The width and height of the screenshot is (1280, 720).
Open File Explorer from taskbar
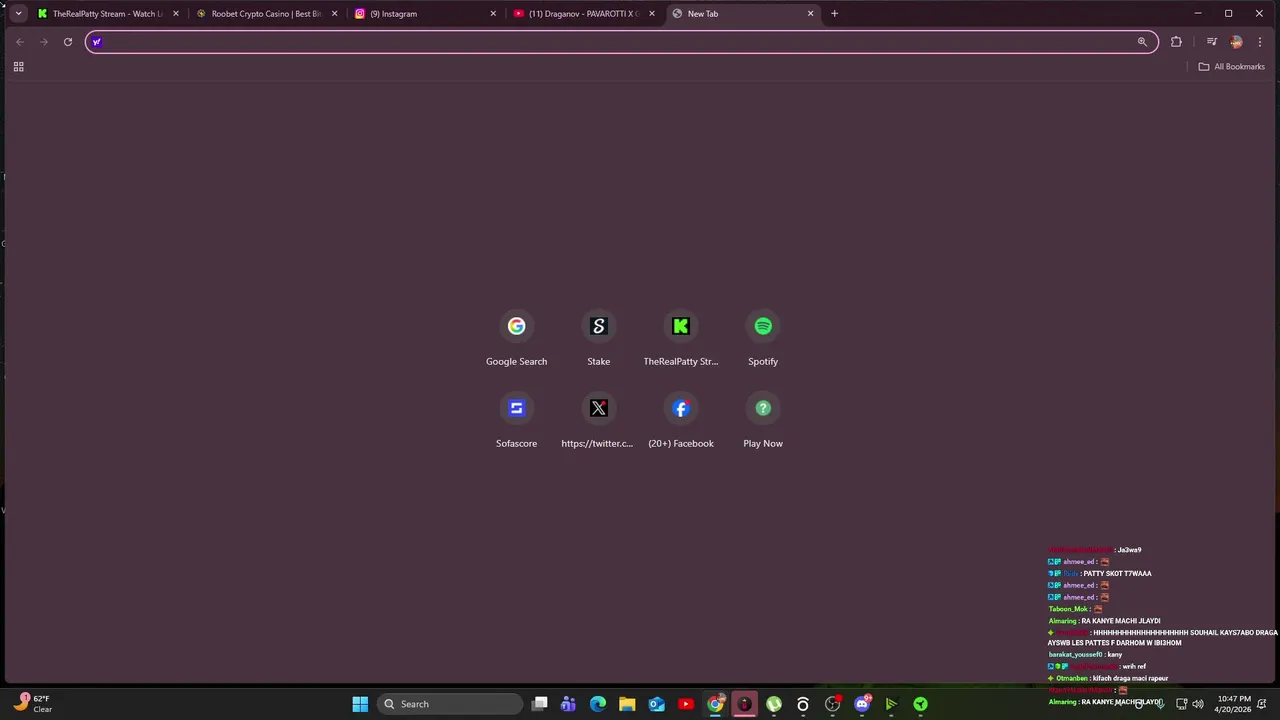627,704
